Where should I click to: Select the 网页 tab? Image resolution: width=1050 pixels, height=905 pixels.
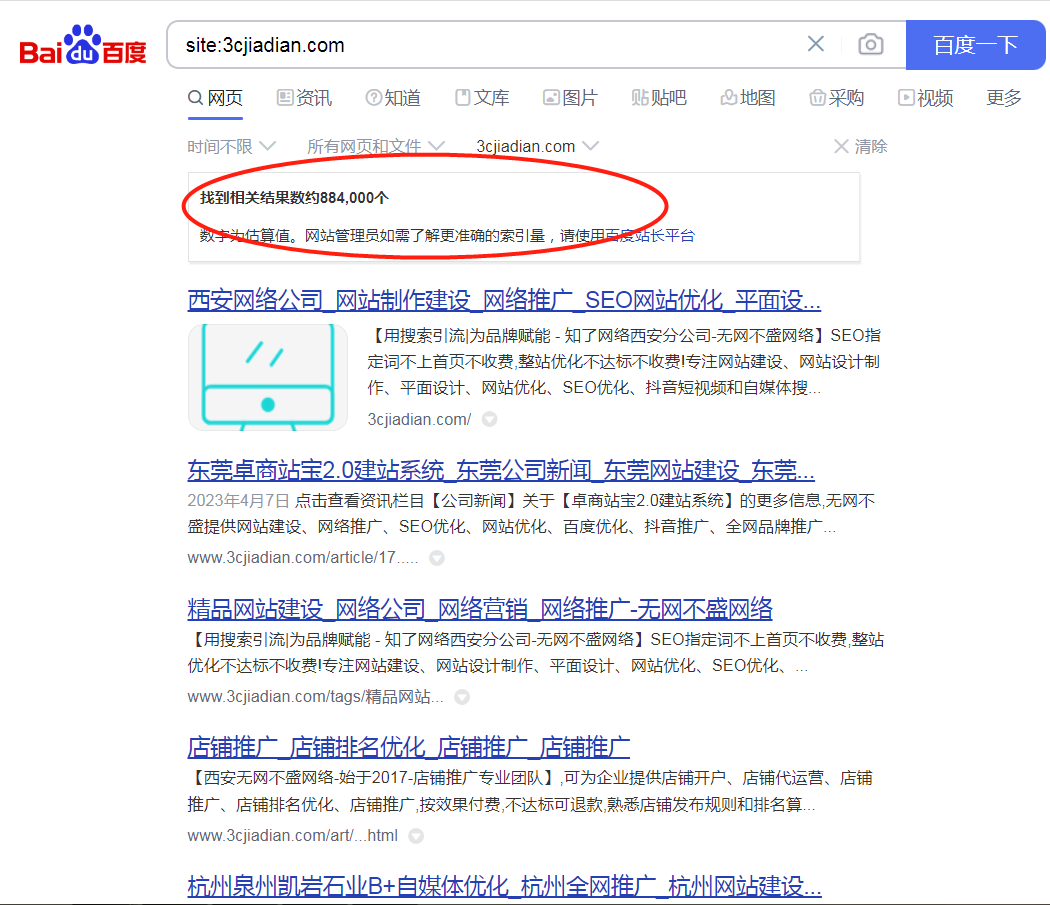tap(215, 98)
